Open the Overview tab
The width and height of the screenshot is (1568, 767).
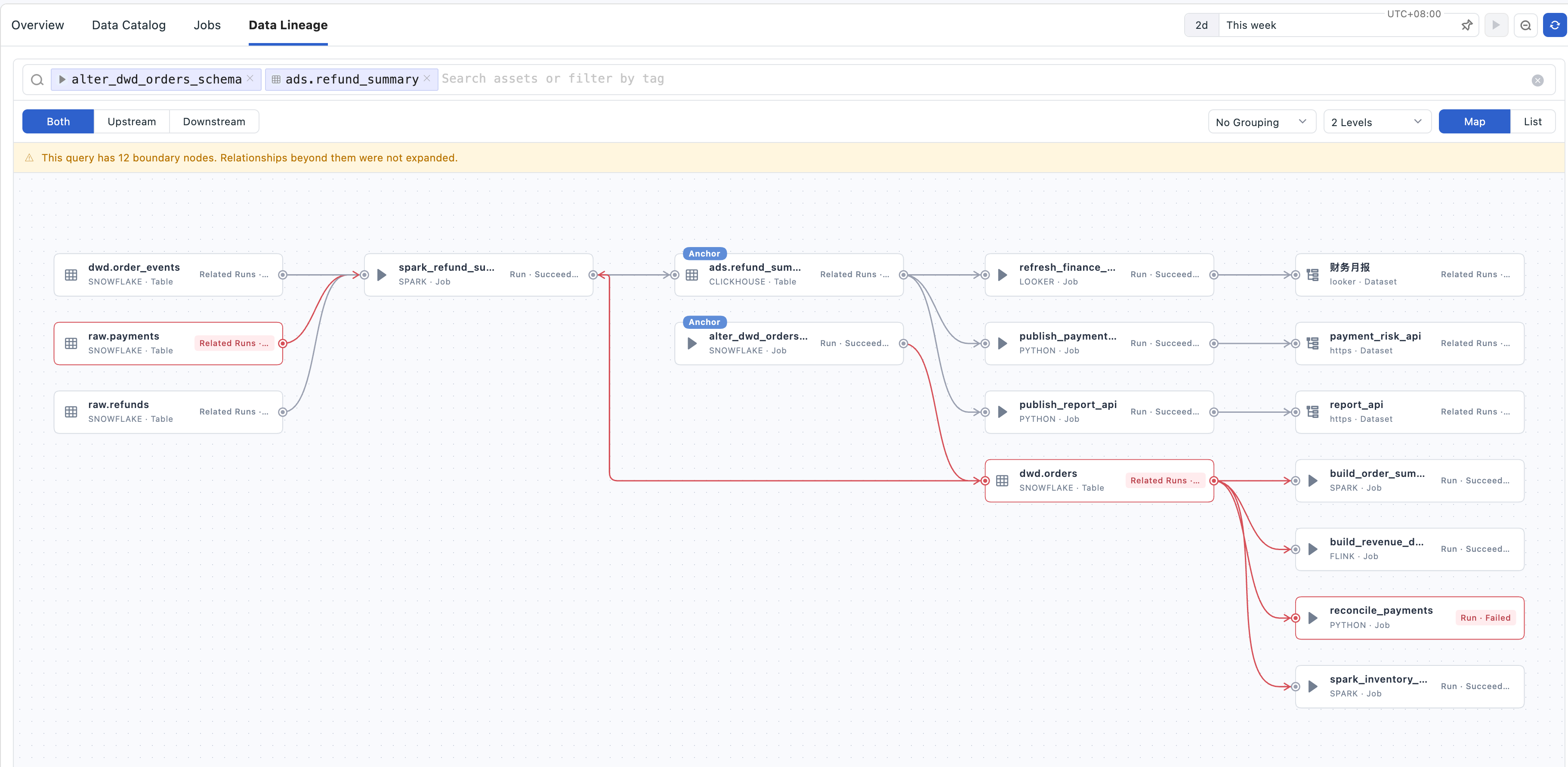pyautogui.click(x=38, y=25)
